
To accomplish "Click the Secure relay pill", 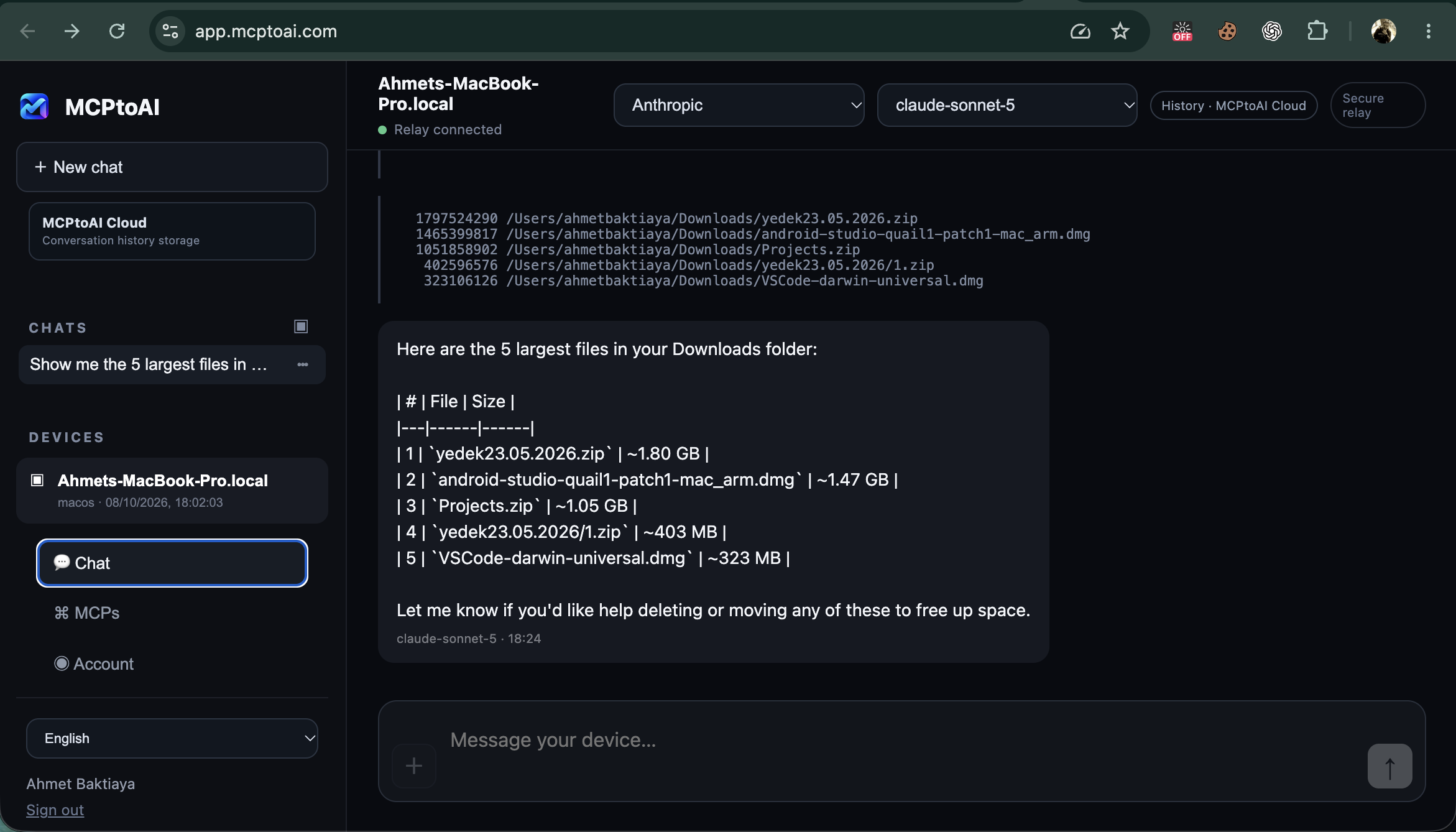I will [x=1378, y=105].
